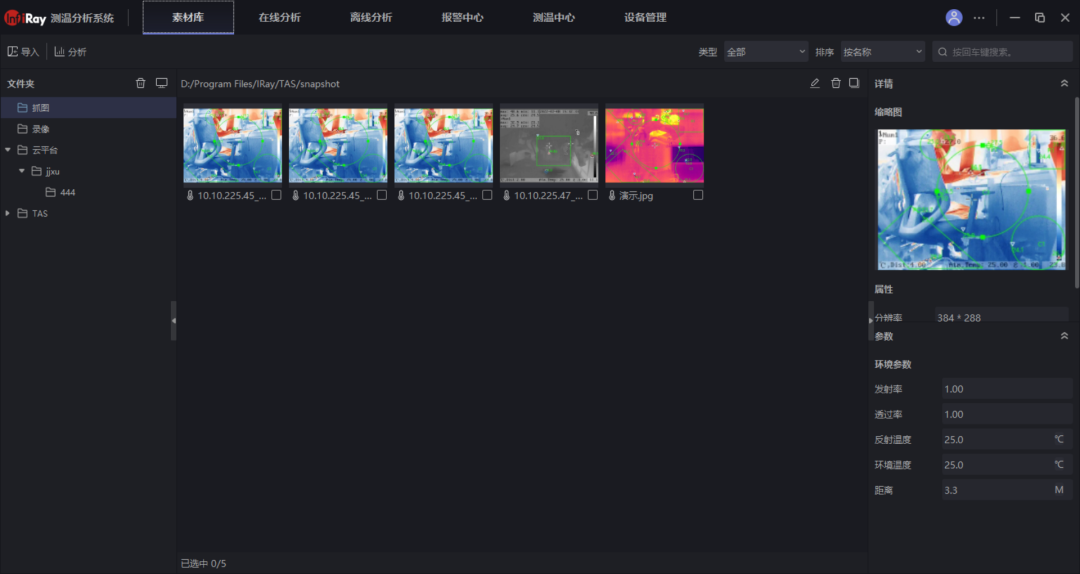Screen dimensions: 1080x574
Task: Click the monitor icon in 文件夹 header
Action: (161, 84)
